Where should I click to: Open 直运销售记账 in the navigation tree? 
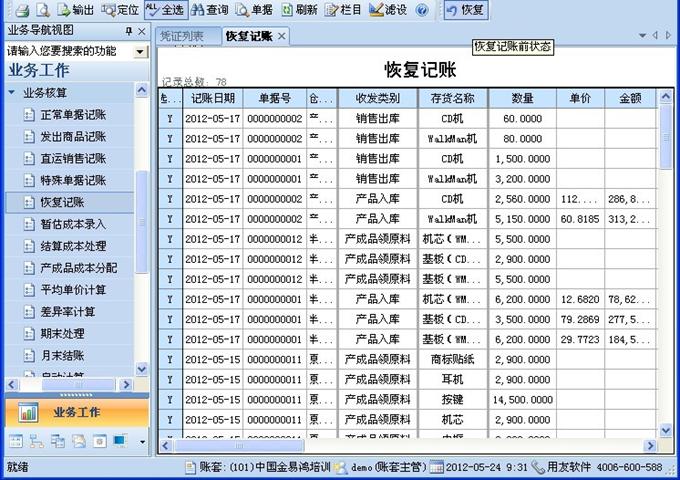tap(73, 158)
